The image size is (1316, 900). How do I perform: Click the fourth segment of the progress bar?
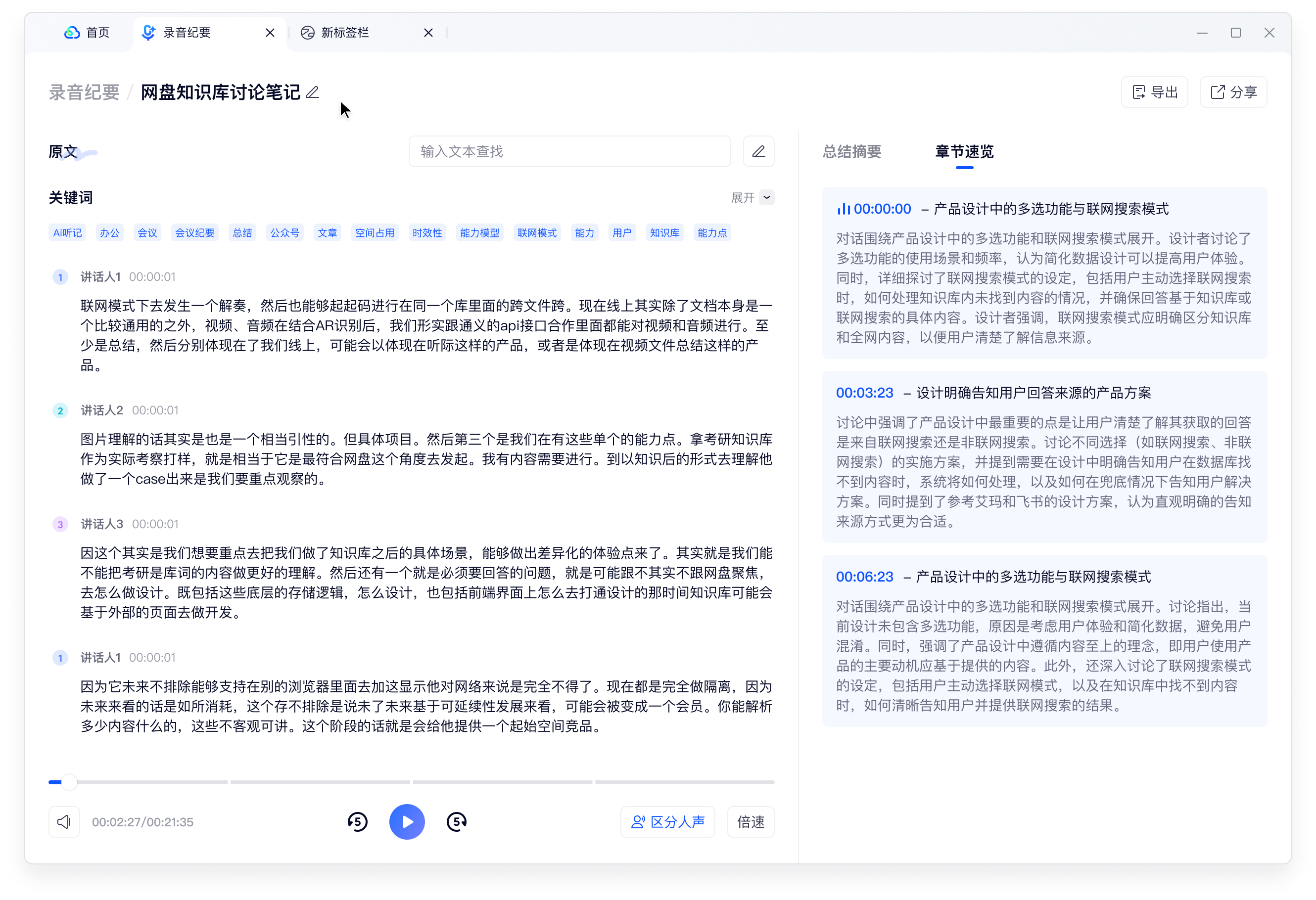pos(685,782)
